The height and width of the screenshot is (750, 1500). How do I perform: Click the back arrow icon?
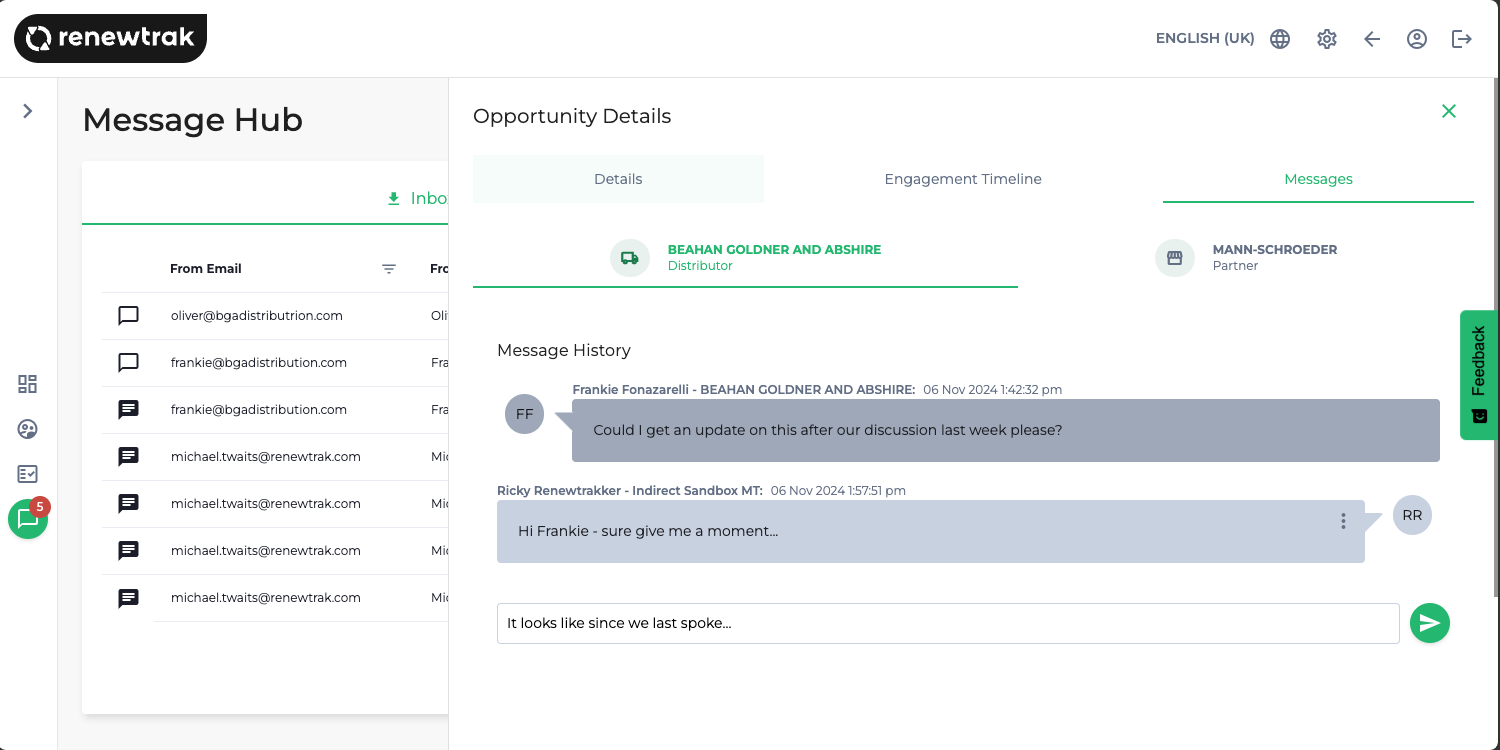pos(1372,39)
